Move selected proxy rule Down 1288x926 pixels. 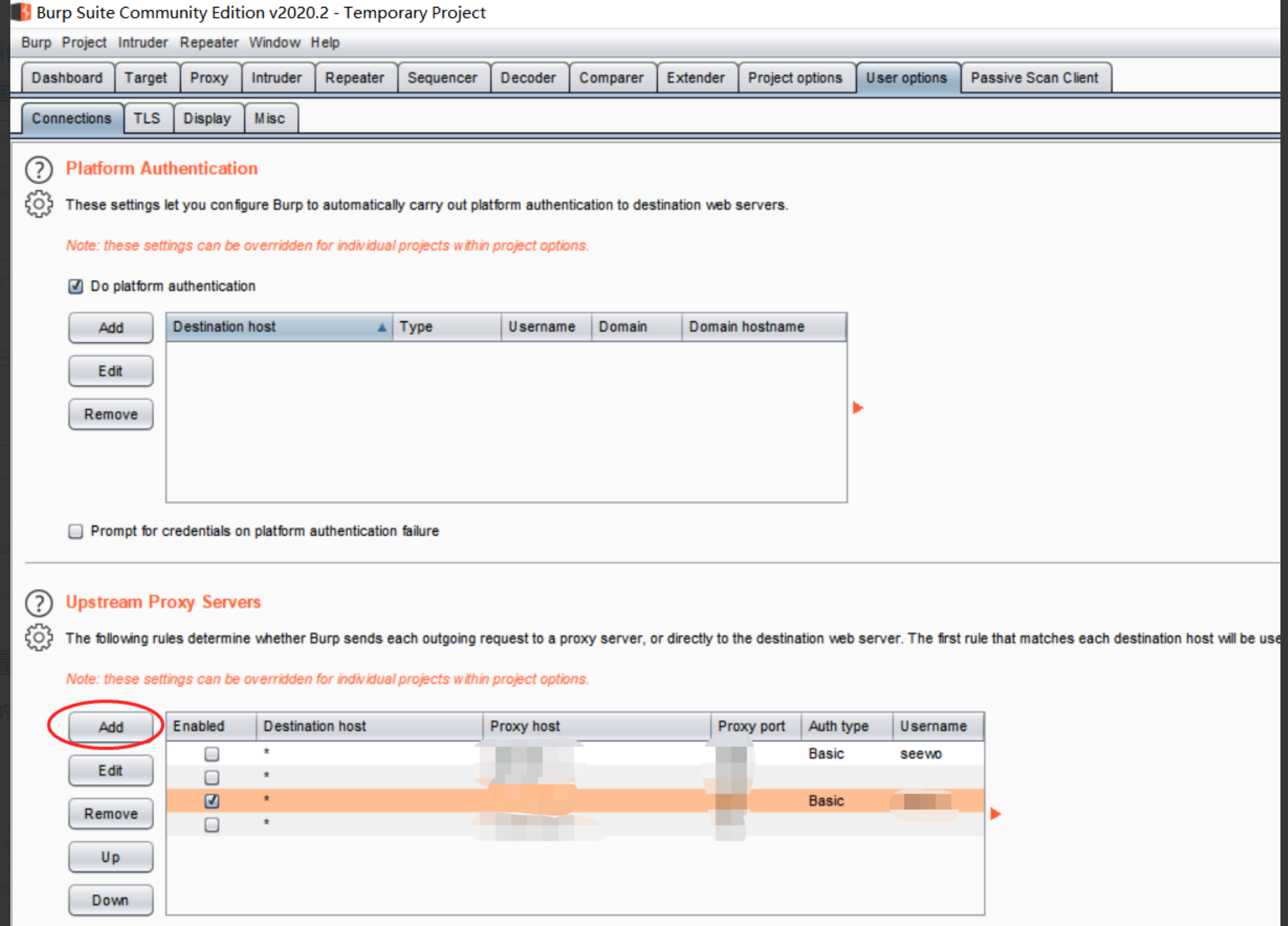111,901
